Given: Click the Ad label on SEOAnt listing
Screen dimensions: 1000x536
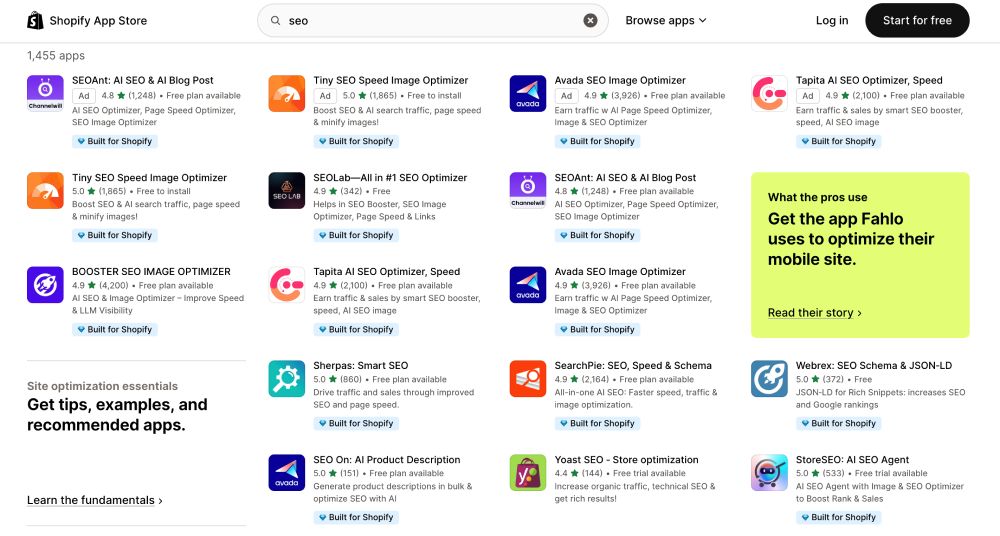Looking at the screenshot, I should 84,96.
